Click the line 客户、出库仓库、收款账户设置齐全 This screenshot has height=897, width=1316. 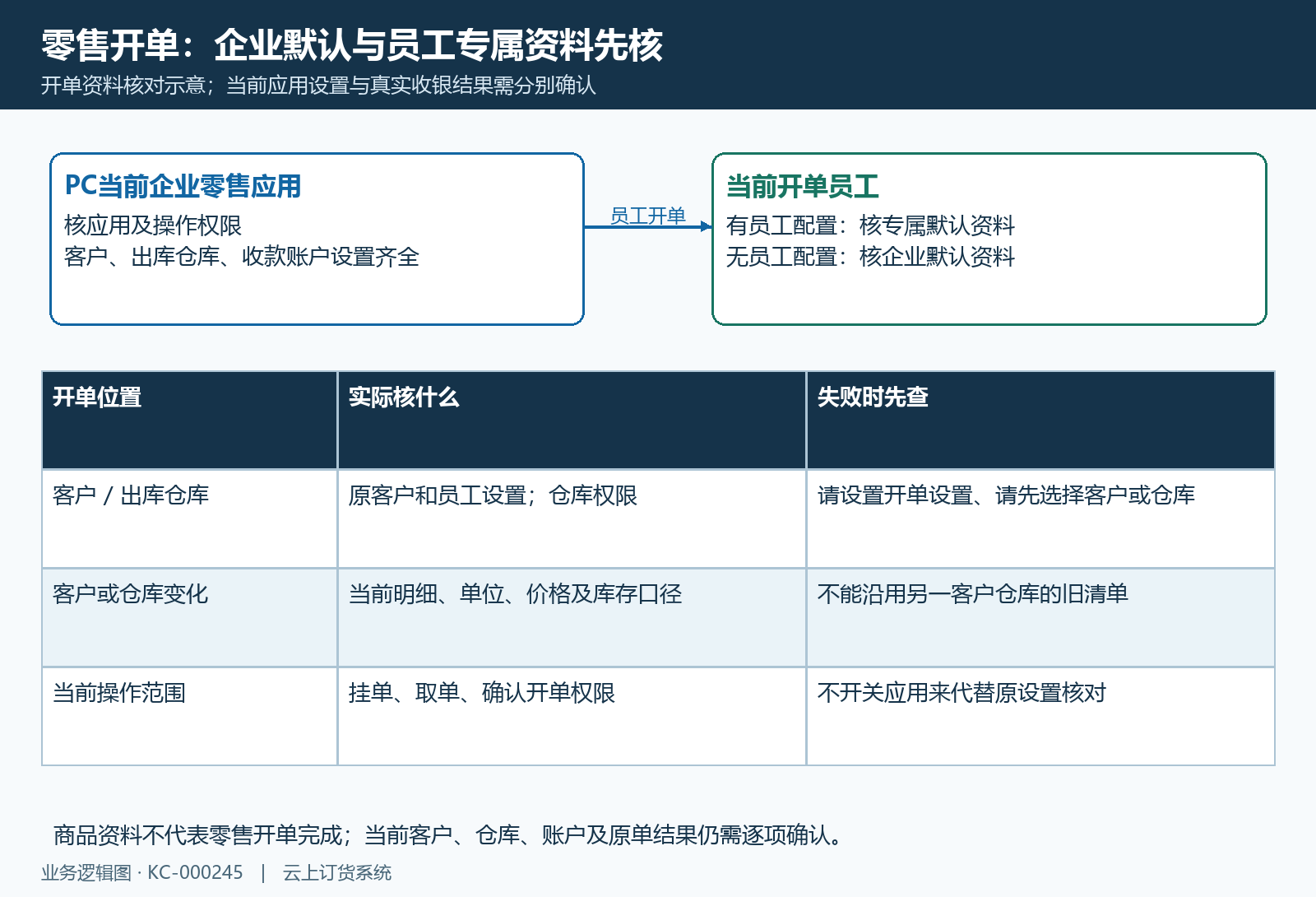(242, 257)
